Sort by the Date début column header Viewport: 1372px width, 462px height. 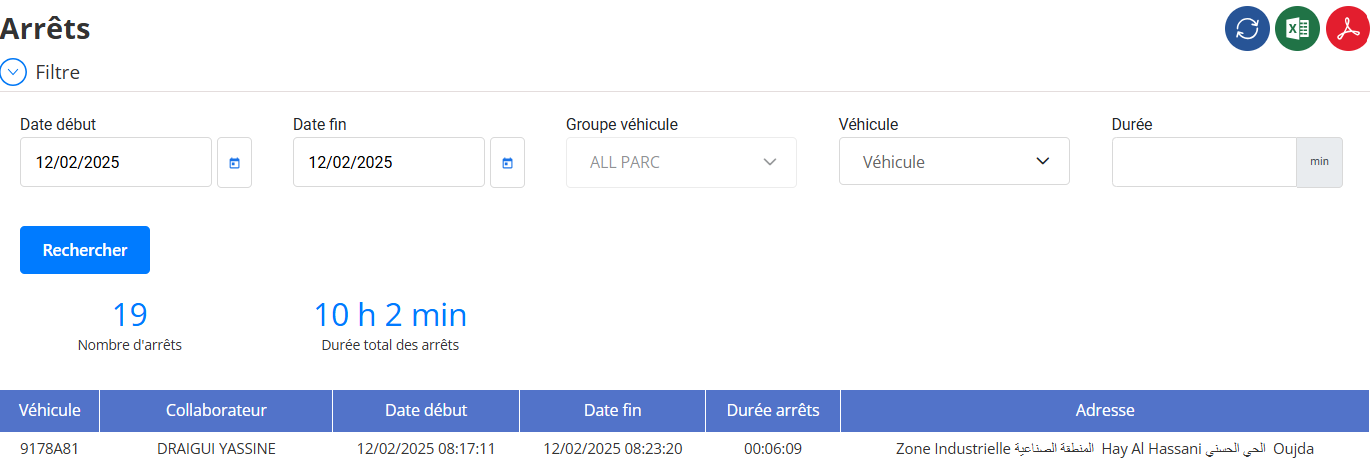tap(426, 410)
